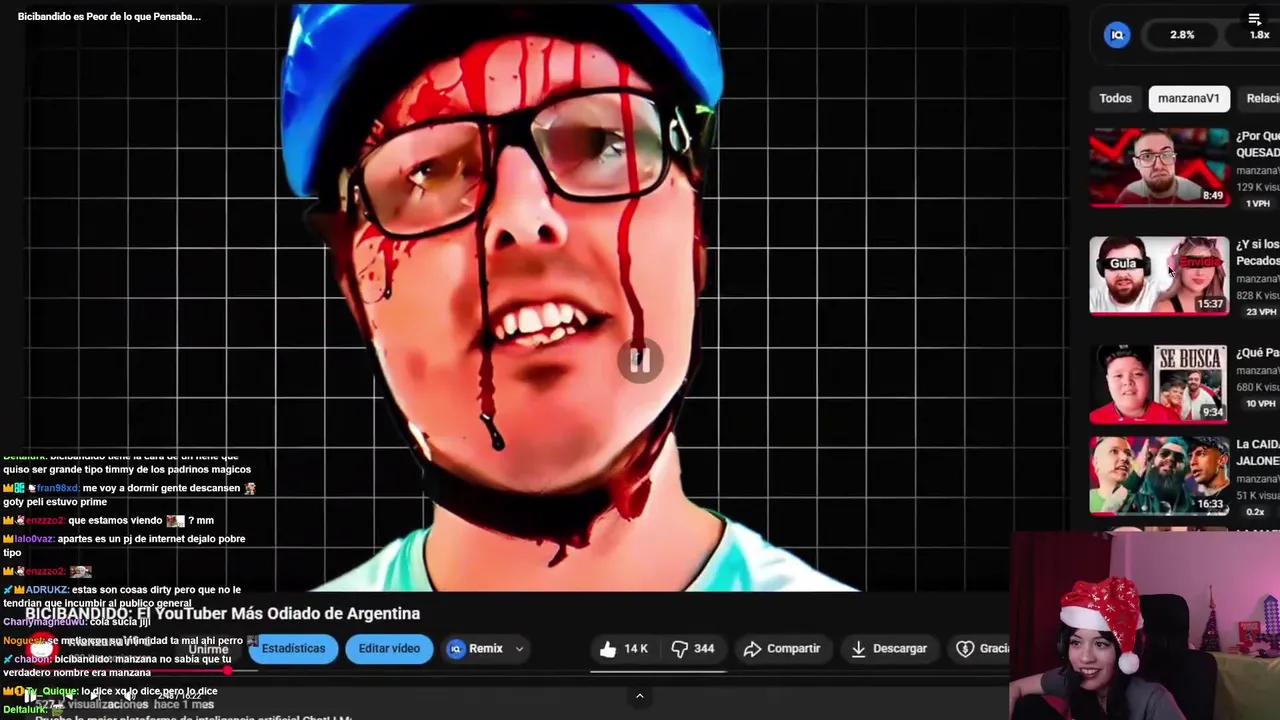
Task: Click the '680 K' views text
Action: (x=1258, y=387)
